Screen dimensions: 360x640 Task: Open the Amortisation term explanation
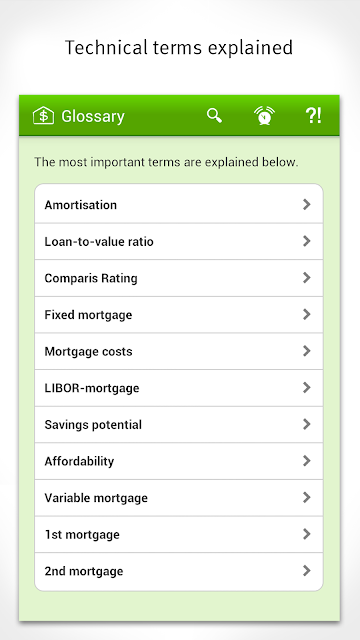pyautogui.click(x=179, y=204)
